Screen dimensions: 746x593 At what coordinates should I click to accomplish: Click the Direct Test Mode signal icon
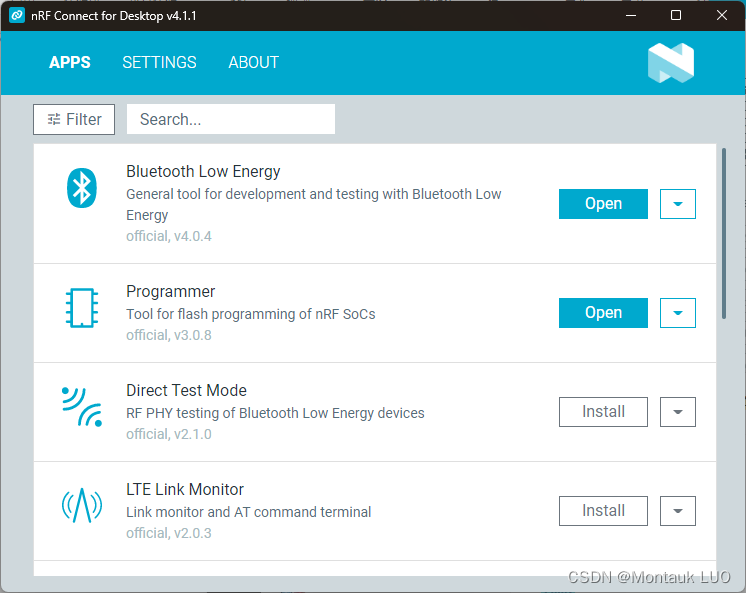pyautogui.click(x=82, y=407)
